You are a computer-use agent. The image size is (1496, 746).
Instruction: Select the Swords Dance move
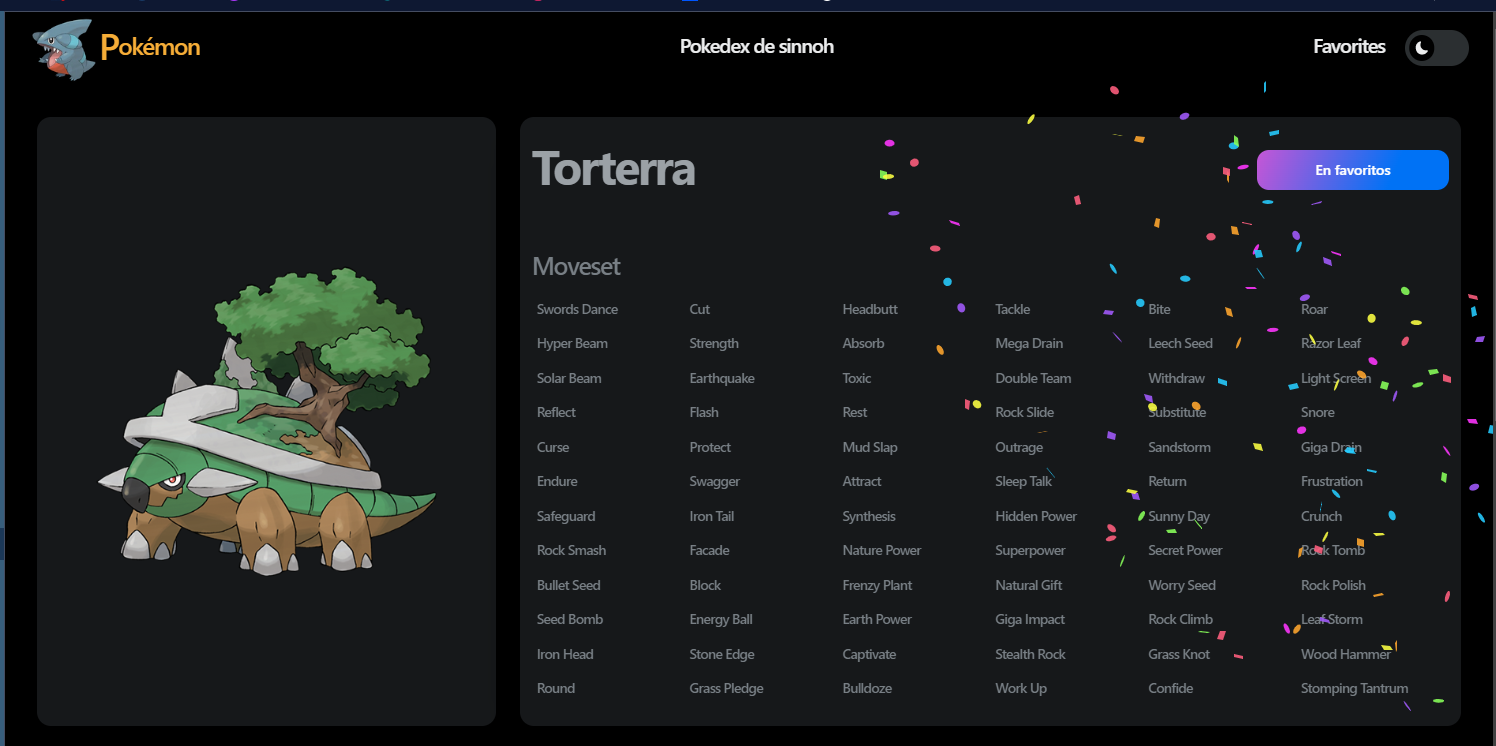tap(577, 309)
